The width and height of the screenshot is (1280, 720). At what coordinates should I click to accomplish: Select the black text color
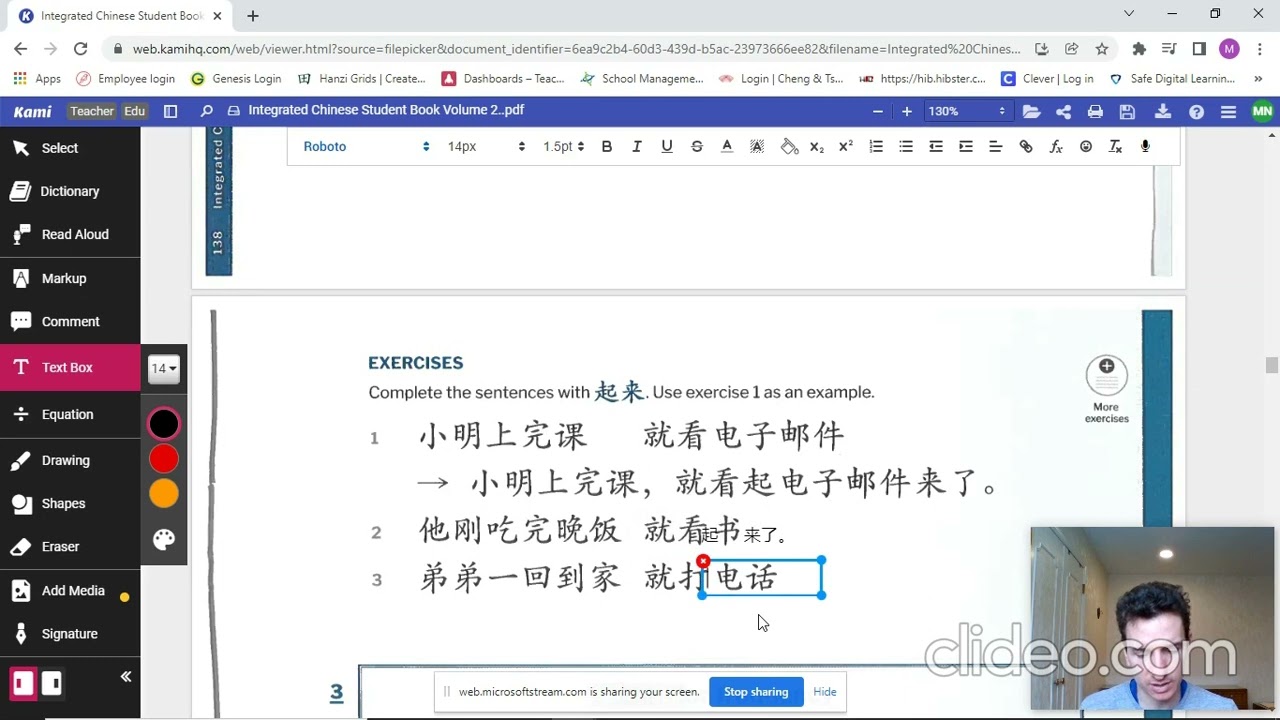[164, 424]
